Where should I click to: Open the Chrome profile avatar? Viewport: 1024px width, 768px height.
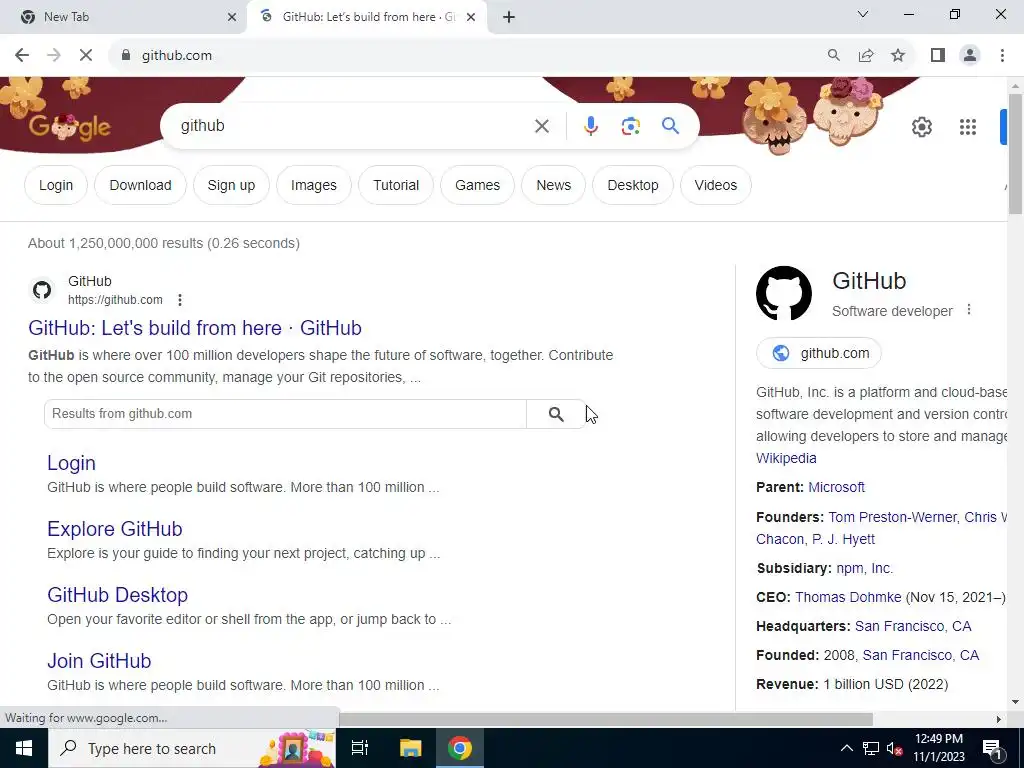[970, 56]
